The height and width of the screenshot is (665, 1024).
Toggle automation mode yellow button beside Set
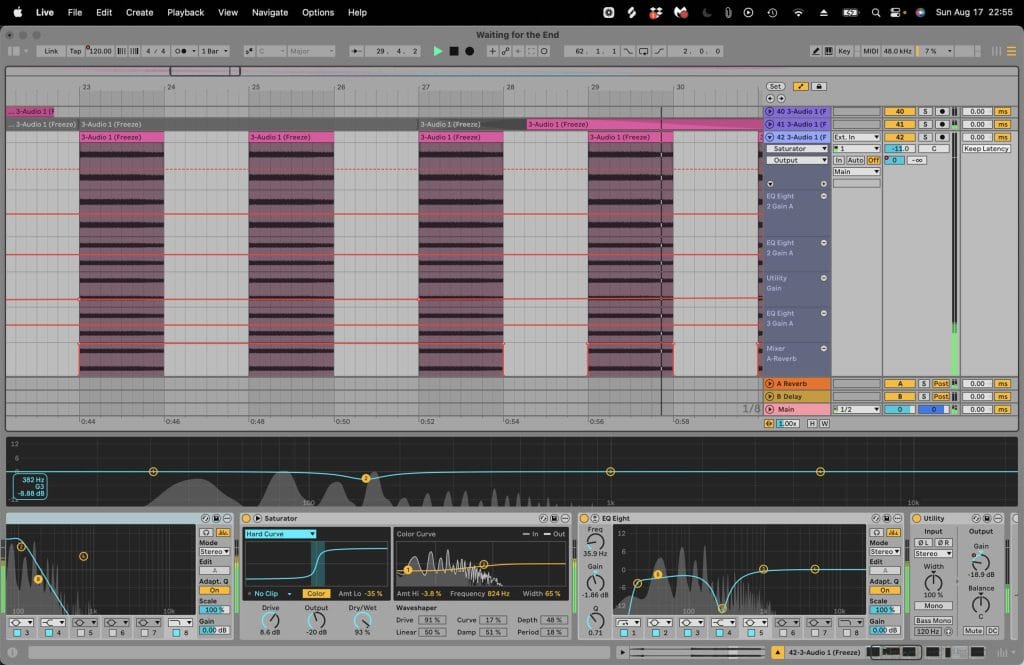(801, 86)
